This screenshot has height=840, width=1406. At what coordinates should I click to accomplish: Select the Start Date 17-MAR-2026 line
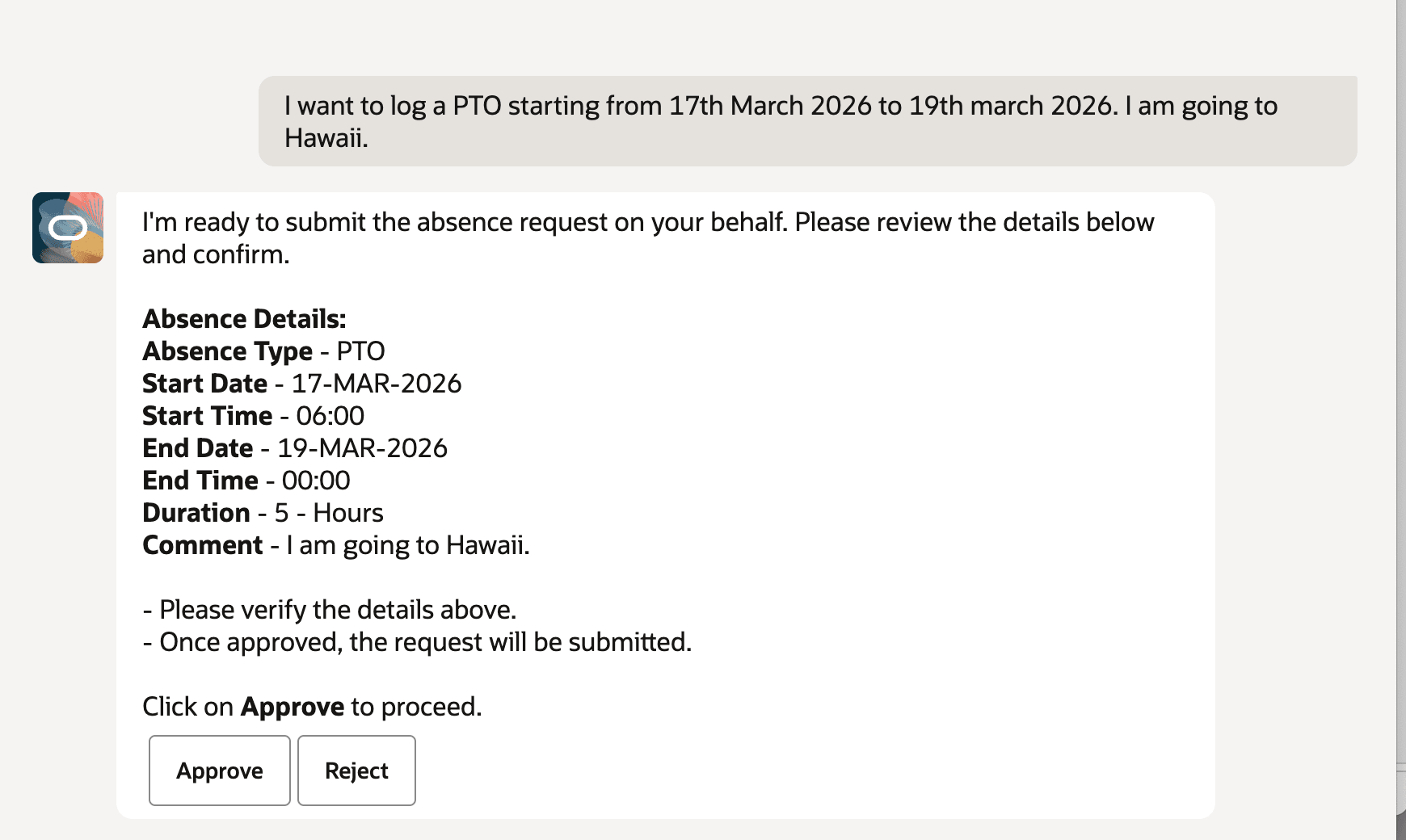pyautogui.click(x=301, y=383)
